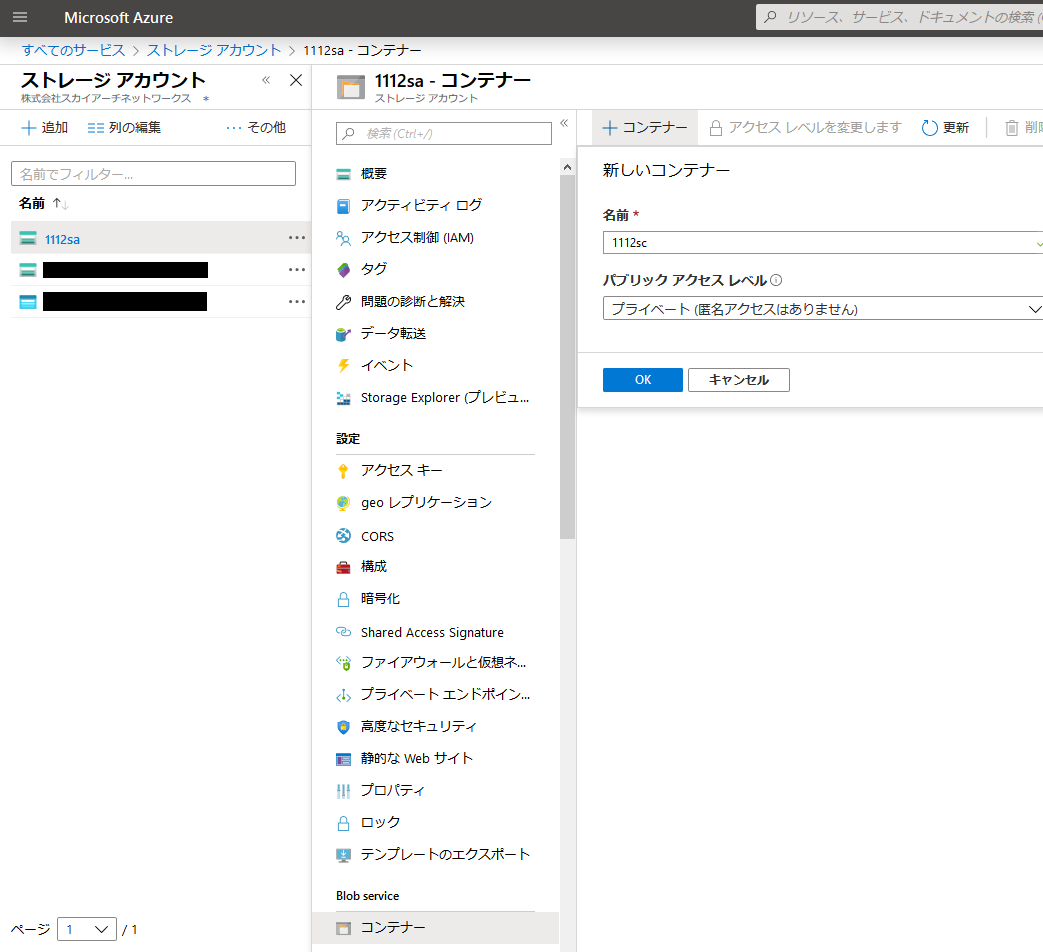
Task: Click the Microsoft Azure home title
Action: pos(118,18)
